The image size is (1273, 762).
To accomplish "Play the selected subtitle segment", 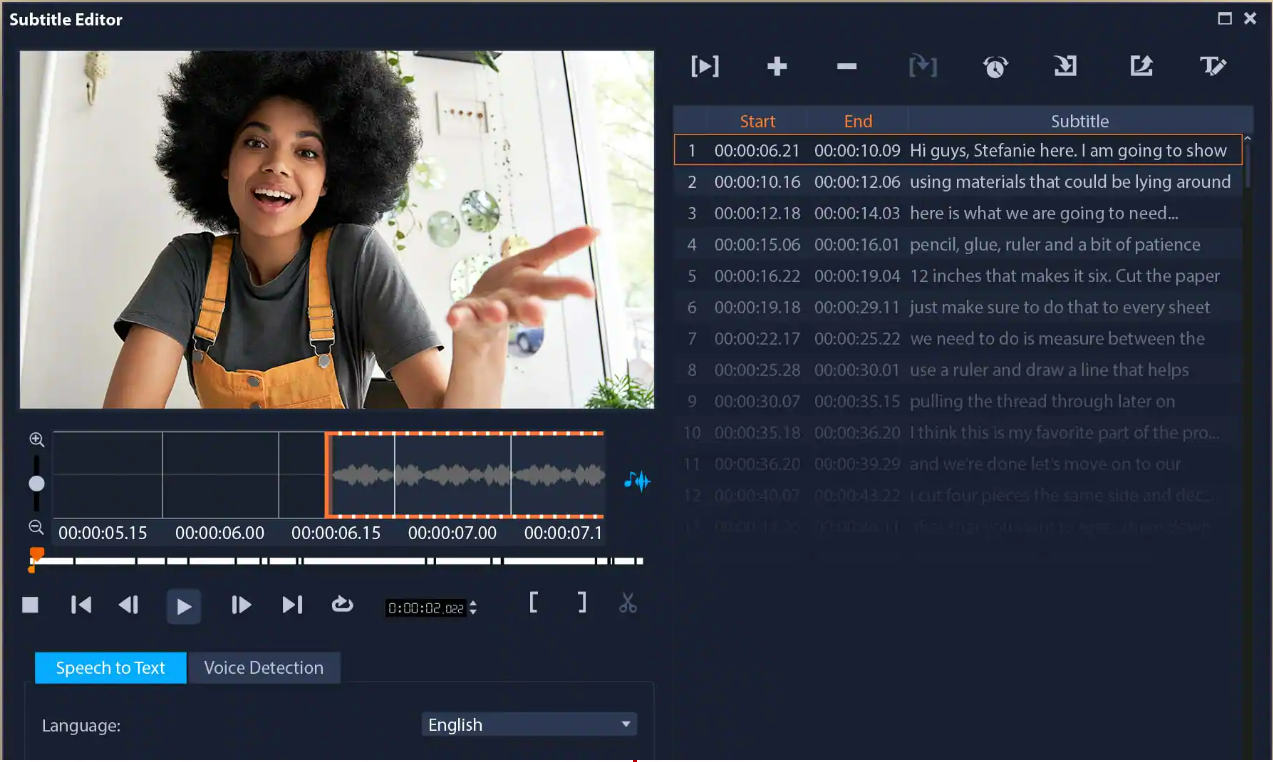I will click(x=705, y=66).
